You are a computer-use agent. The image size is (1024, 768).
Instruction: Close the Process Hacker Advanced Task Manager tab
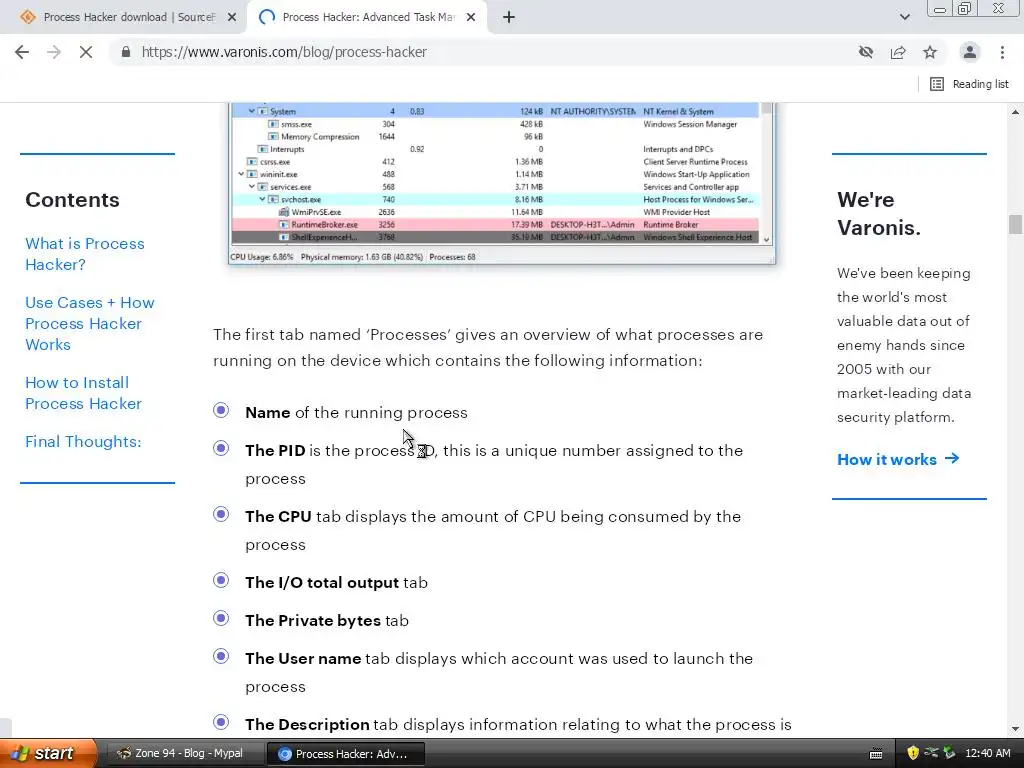point(471,17)
